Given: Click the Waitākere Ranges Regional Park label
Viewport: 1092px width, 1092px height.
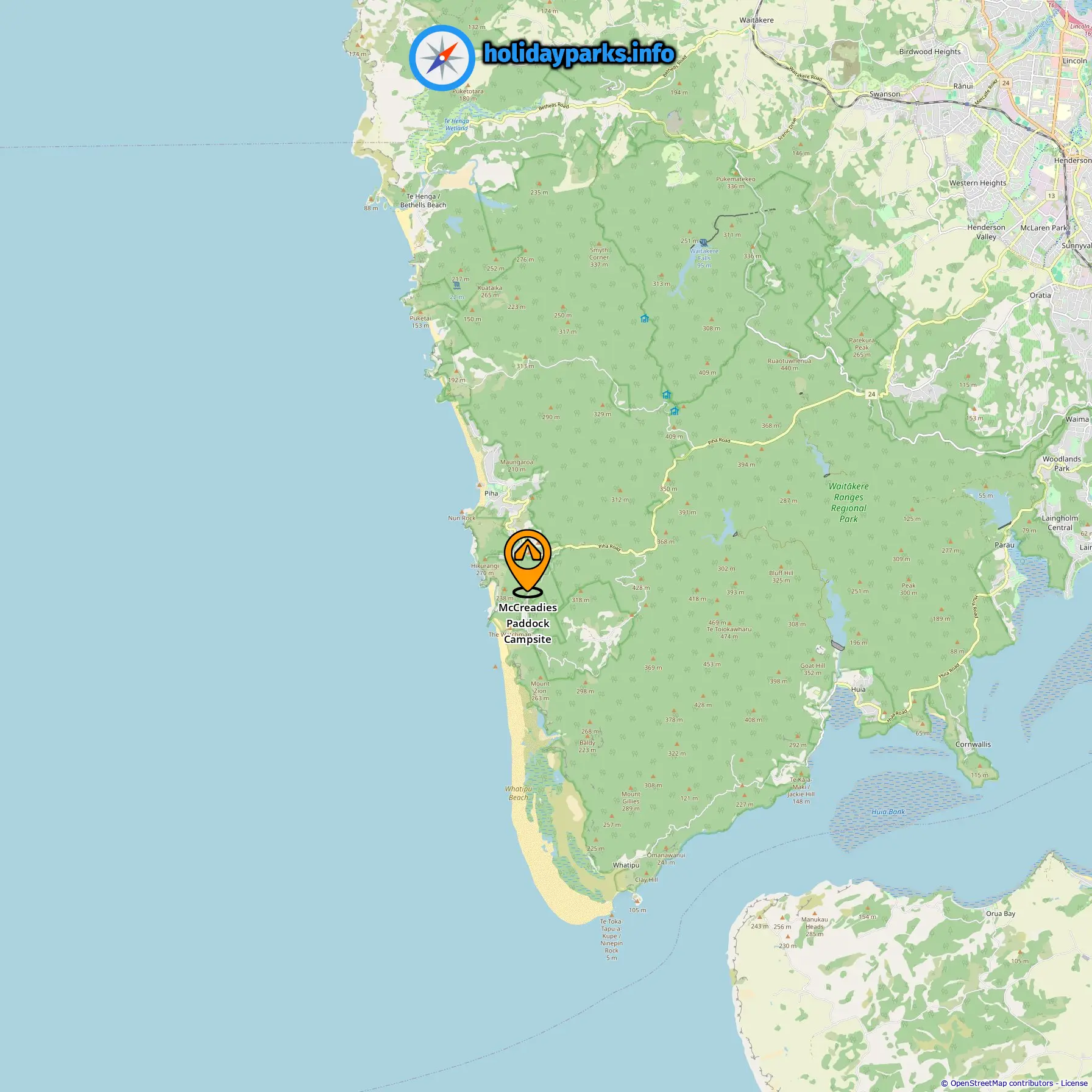Looking at the screenshot, I should tap(848, 503).
